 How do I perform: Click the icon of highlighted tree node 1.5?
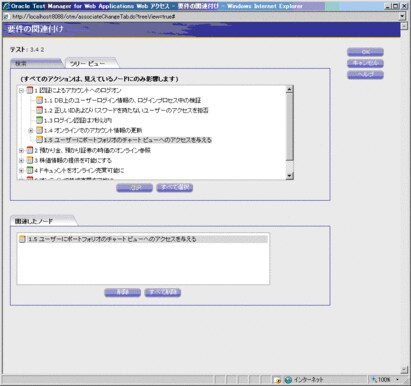point(39,140)
